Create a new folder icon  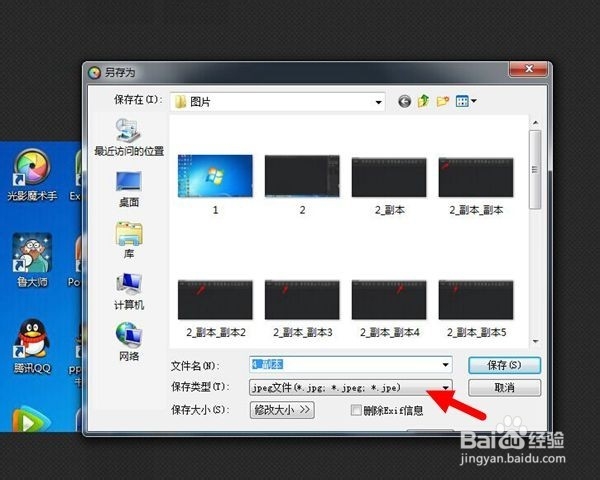443,101
